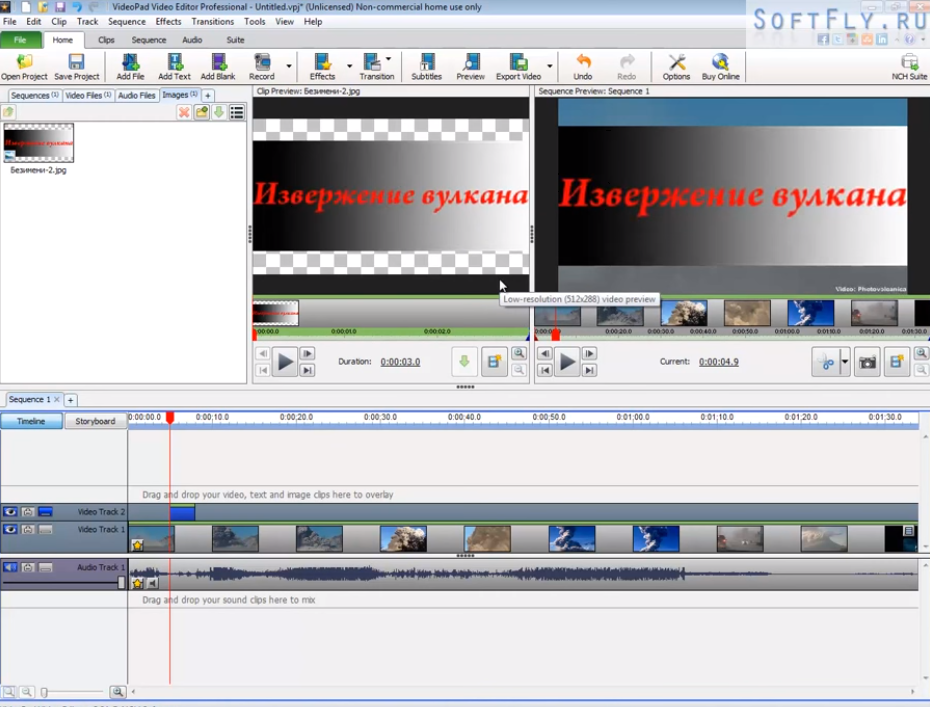Take a snapshot in the sequence preview
This screenshot has width=930, height=707.
(x=867, y=362)
